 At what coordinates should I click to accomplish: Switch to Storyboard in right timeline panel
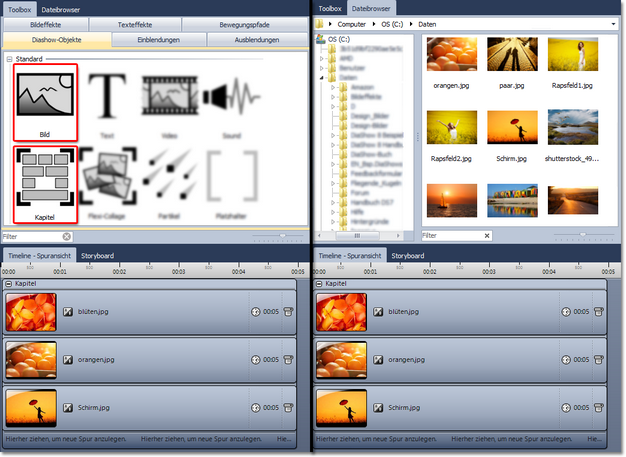pyautogui.click(x=408, y=256)
